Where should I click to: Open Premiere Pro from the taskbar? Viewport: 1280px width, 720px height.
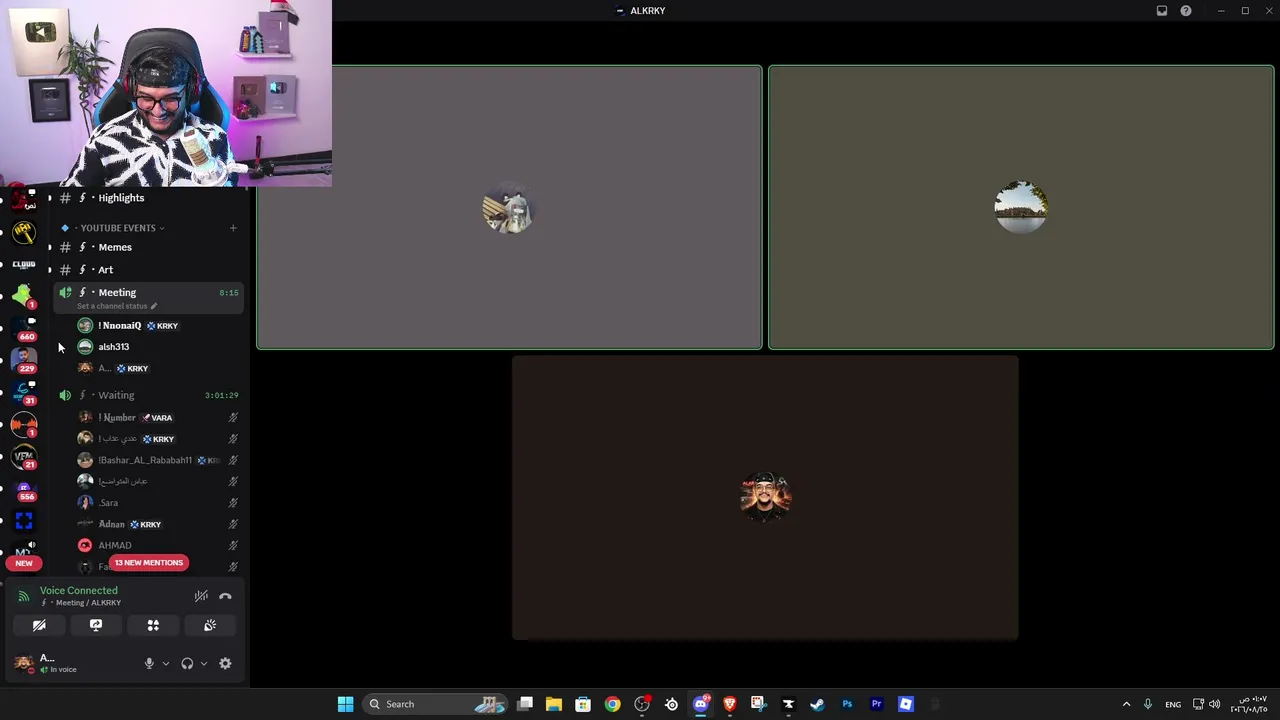pyautogui.click(x=876, y=704)
